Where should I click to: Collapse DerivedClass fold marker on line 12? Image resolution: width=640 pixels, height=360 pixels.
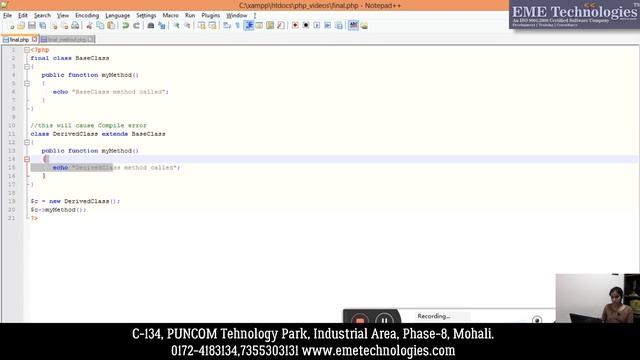click(x=27, y=142)
